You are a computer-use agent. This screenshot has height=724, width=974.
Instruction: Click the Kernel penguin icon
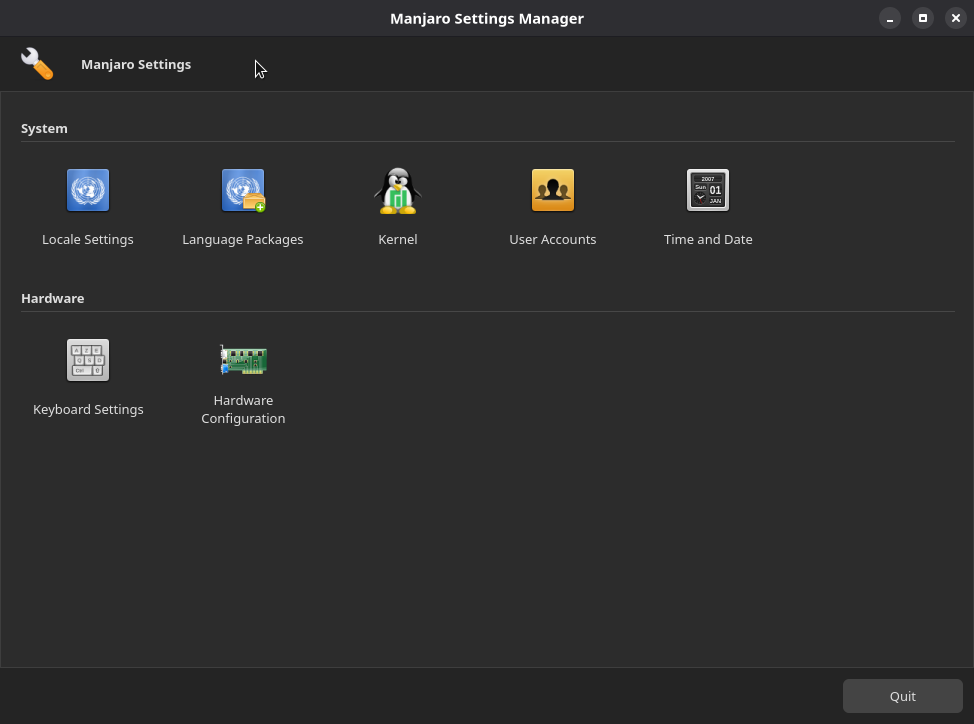click(x=398, y=190)
